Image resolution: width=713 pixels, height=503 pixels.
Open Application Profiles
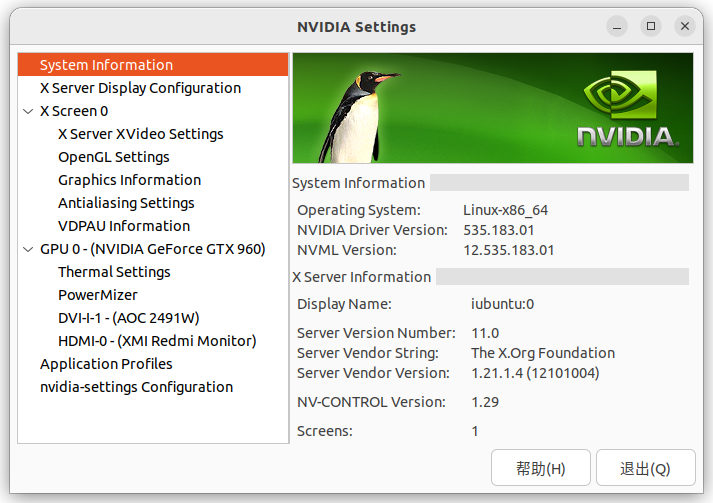click(x=153, y=364)
